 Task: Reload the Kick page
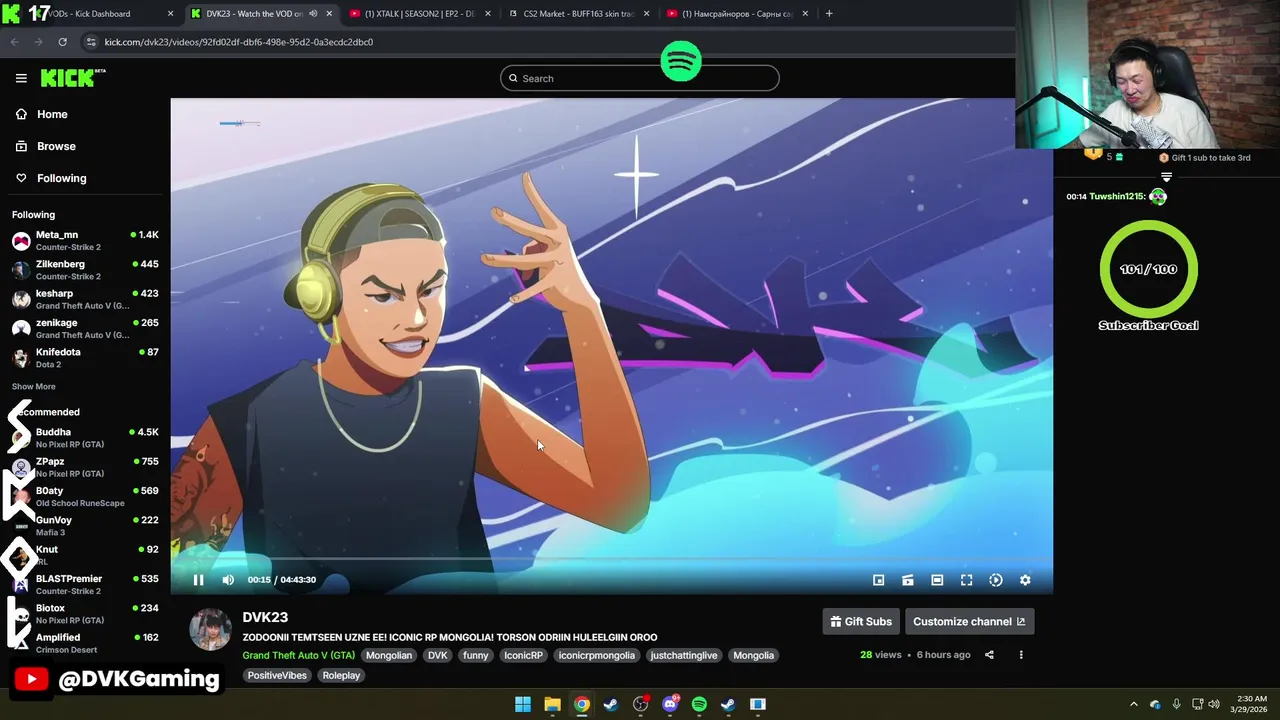tap(62, 42)
